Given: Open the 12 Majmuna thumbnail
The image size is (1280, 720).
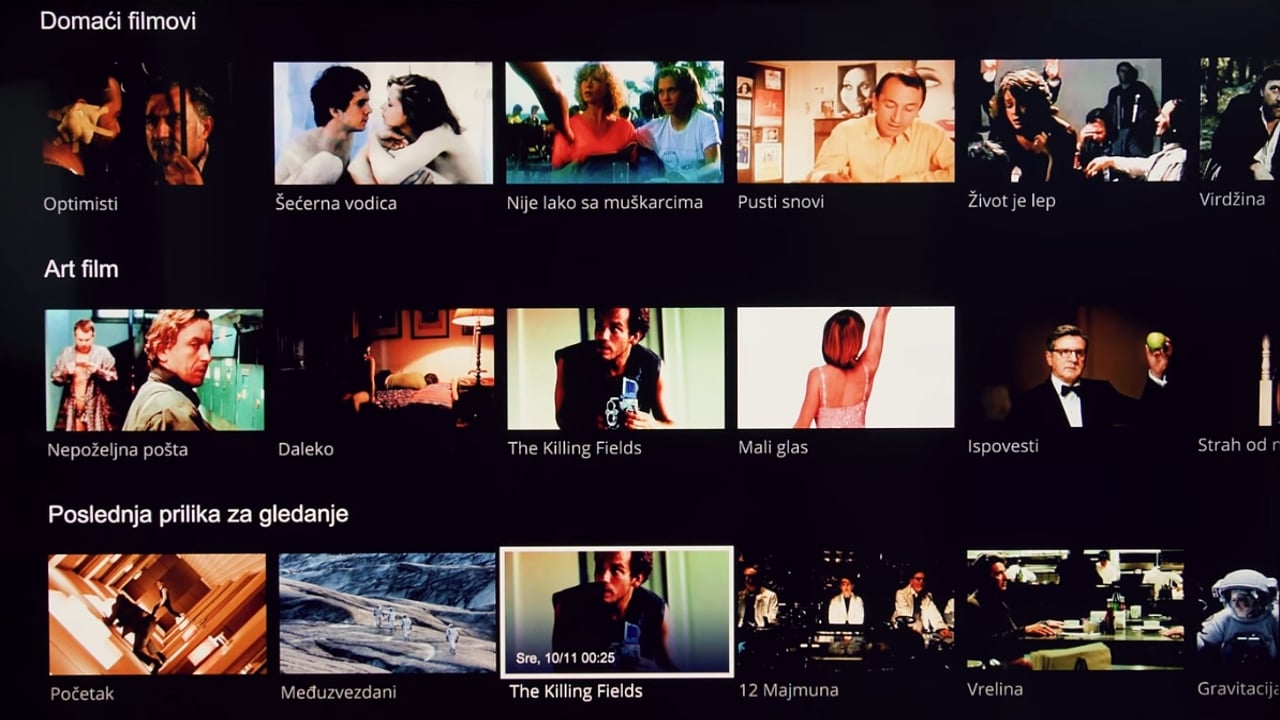Looking at the screenshot, I should [x=846, y=610].
